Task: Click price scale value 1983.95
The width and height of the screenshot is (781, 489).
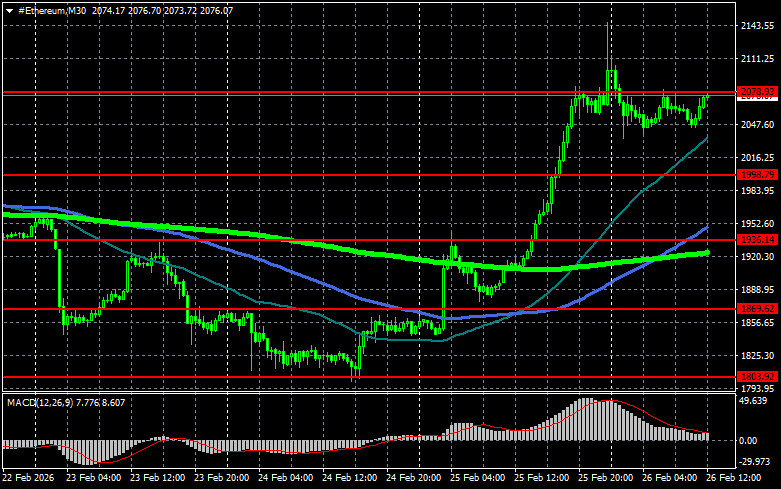Action: tap(757, 191)
